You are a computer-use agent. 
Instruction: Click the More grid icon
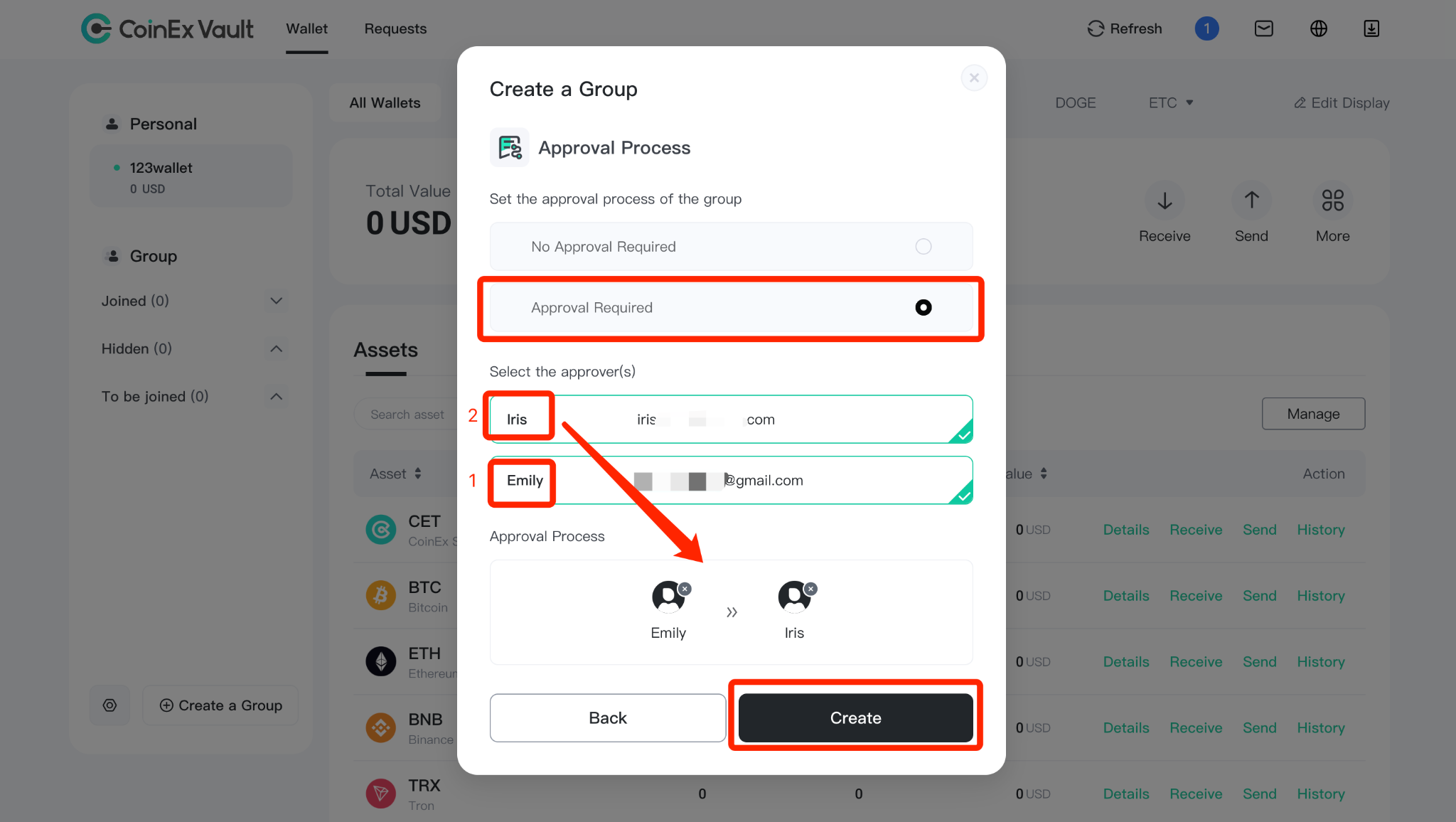tap(1332, 201)
